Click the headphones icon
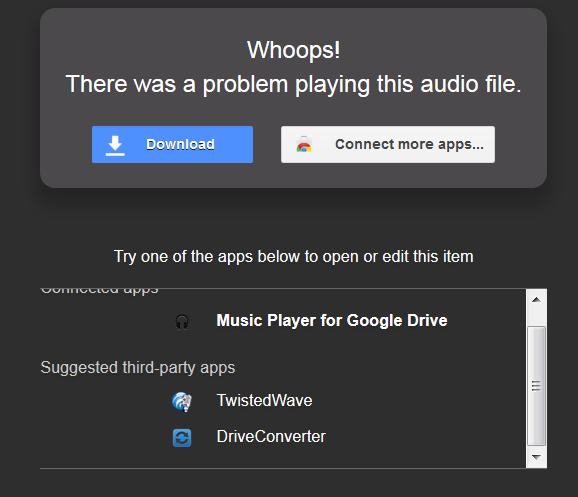Screen dimensions: 578x497 (182, 322)
